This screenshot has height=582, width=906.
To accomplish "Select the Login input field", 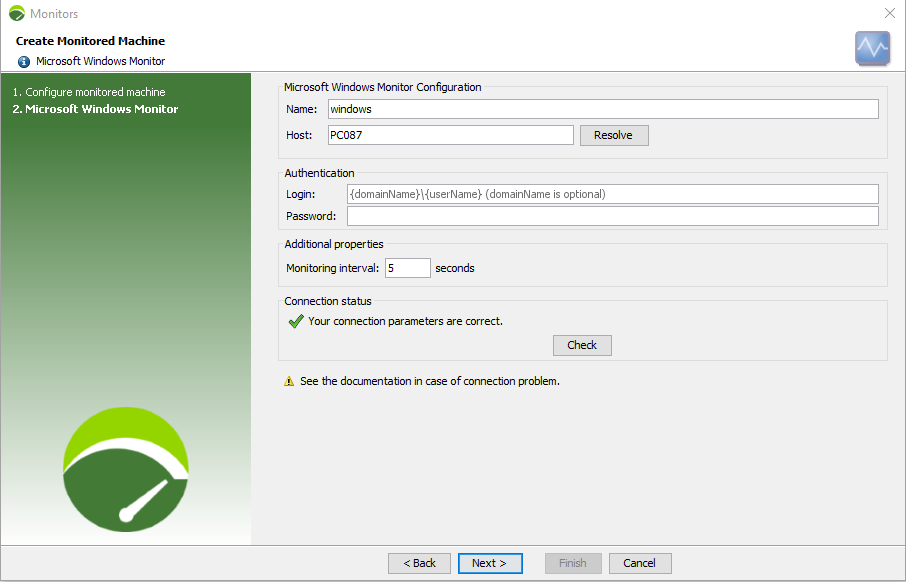I will (x=612, y=194).
